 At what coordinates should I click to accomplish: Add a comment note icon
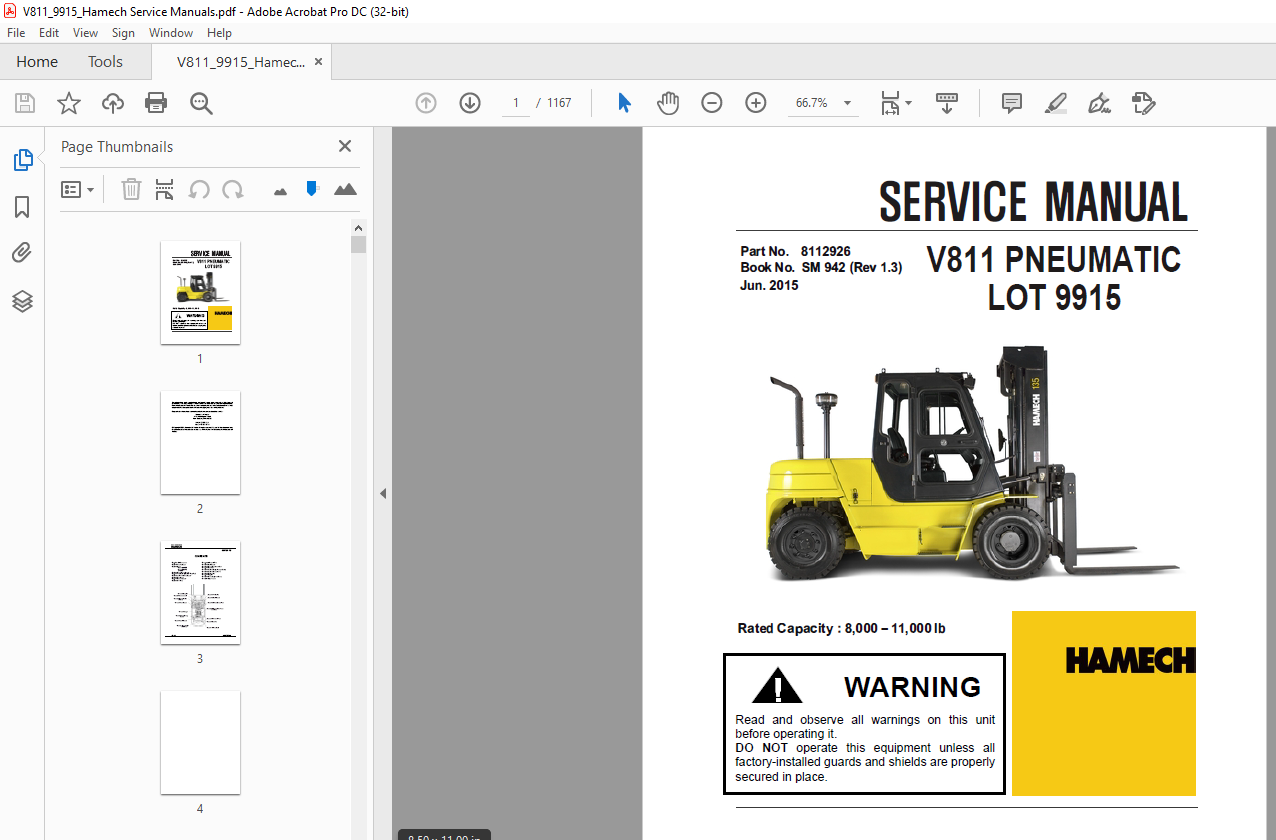pos(1012,103)
